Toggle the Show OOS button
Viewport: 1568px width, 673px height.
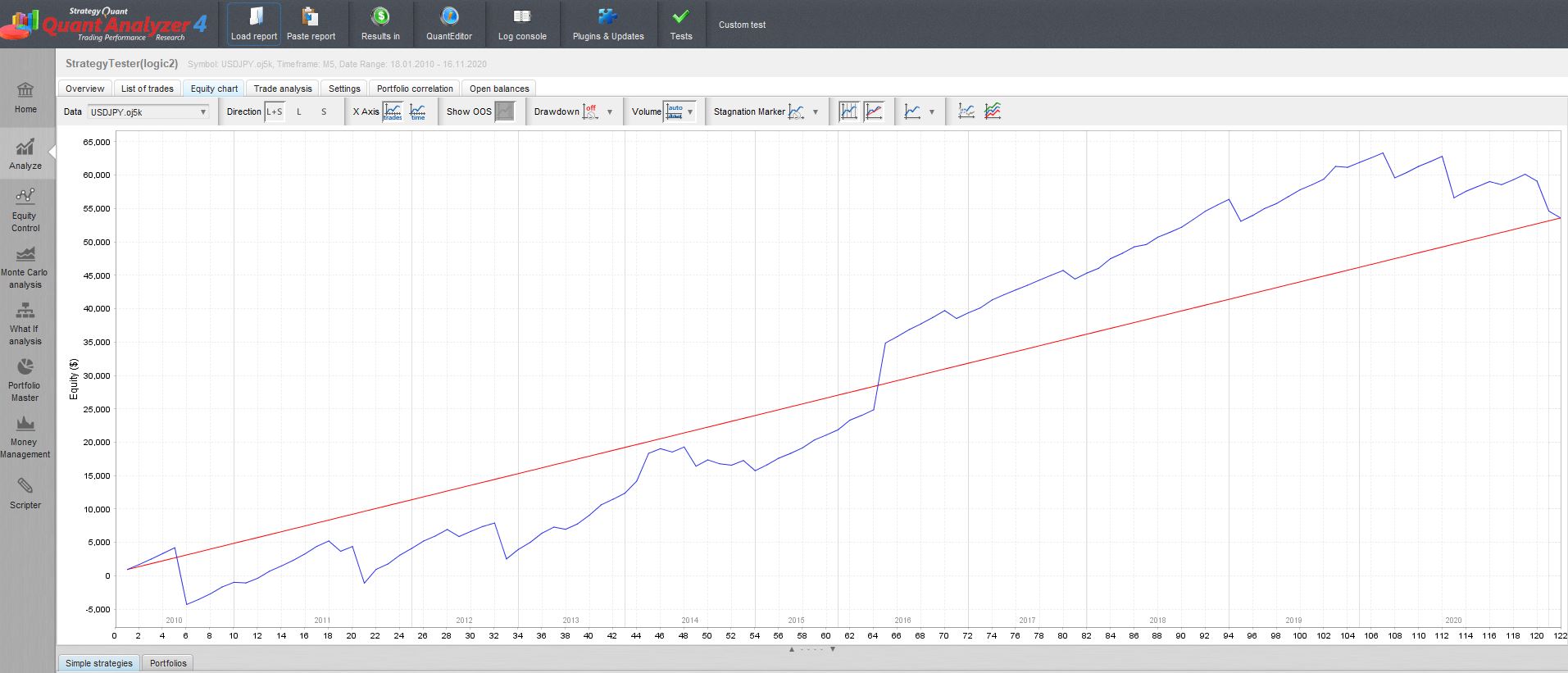click(505, 111)
